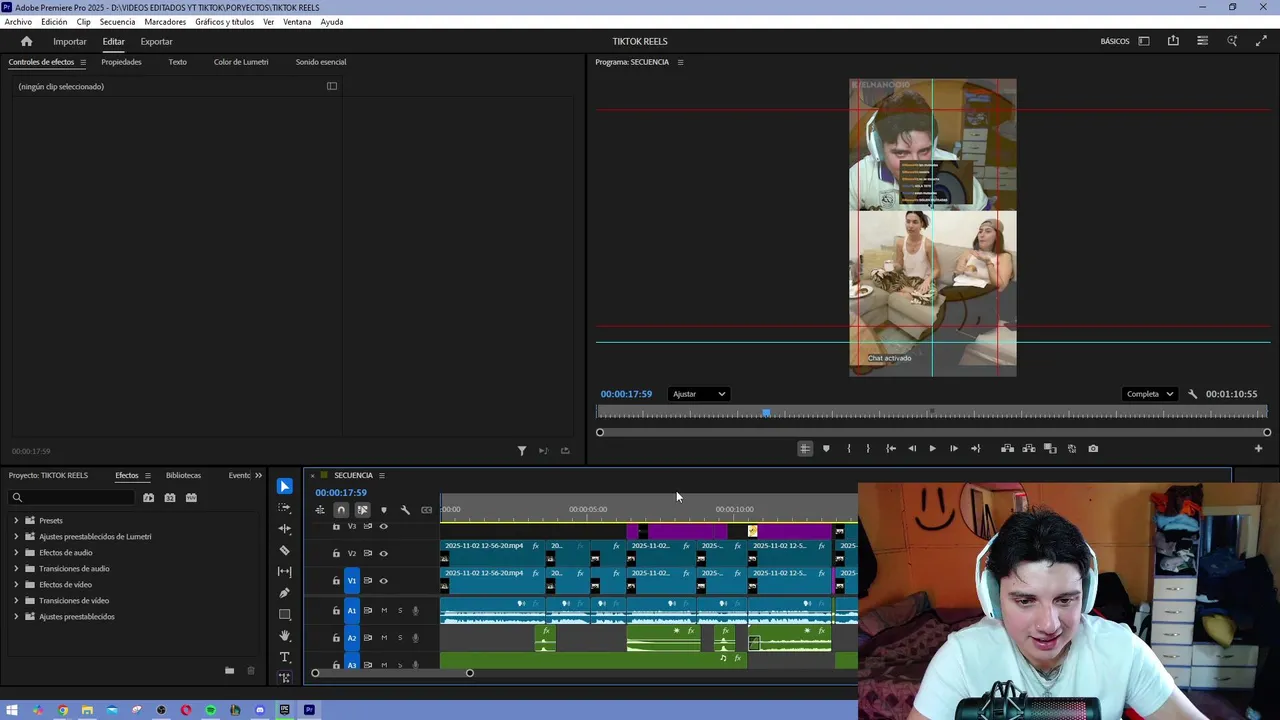The height and width of the screenshot is (720, 1280).
Task: Export a frame with camera icon
Action: click(1093, 449)
